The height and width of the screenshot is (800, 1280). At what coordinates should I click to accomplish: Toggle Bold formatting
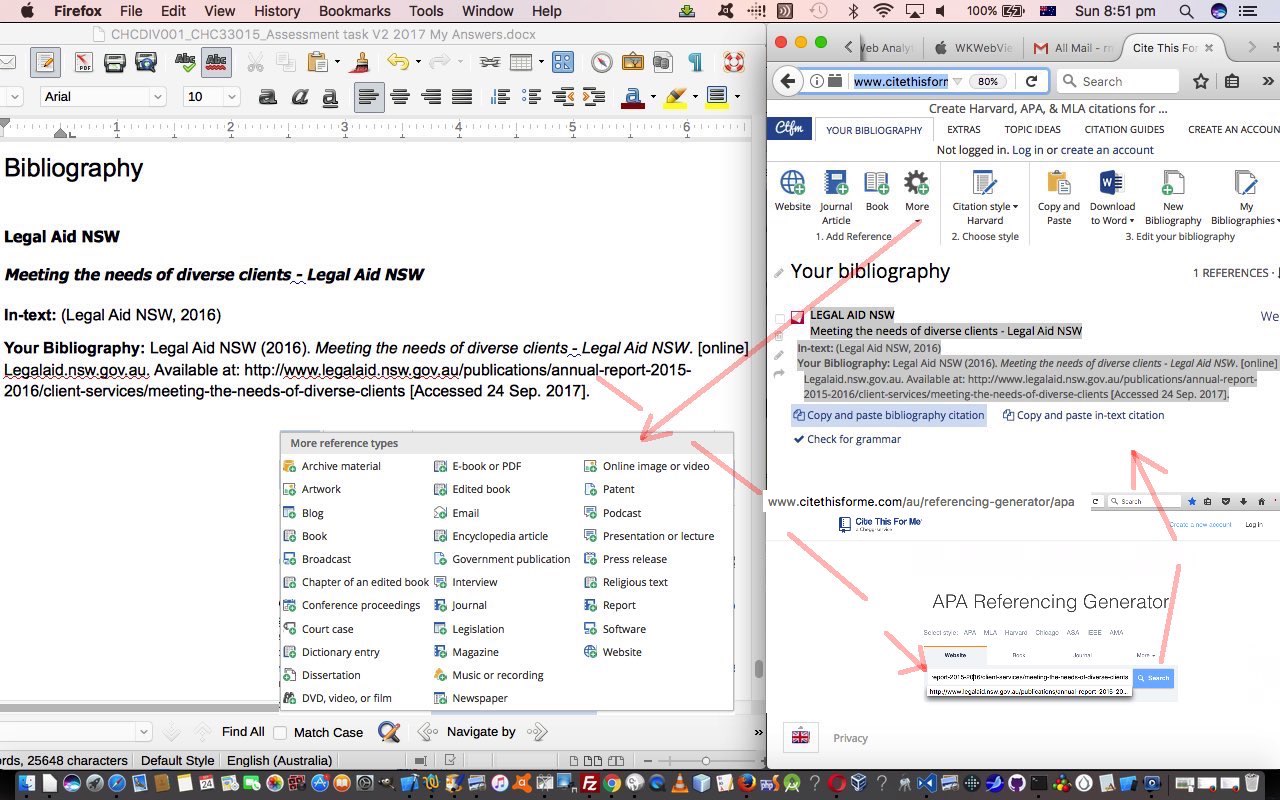pyautogui.click(x=267, y=97)
